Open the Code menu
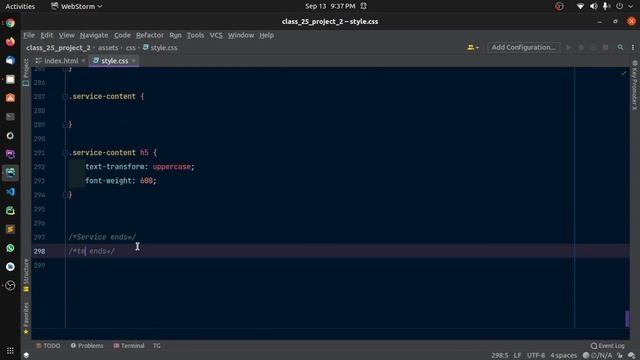 point(122,35)
